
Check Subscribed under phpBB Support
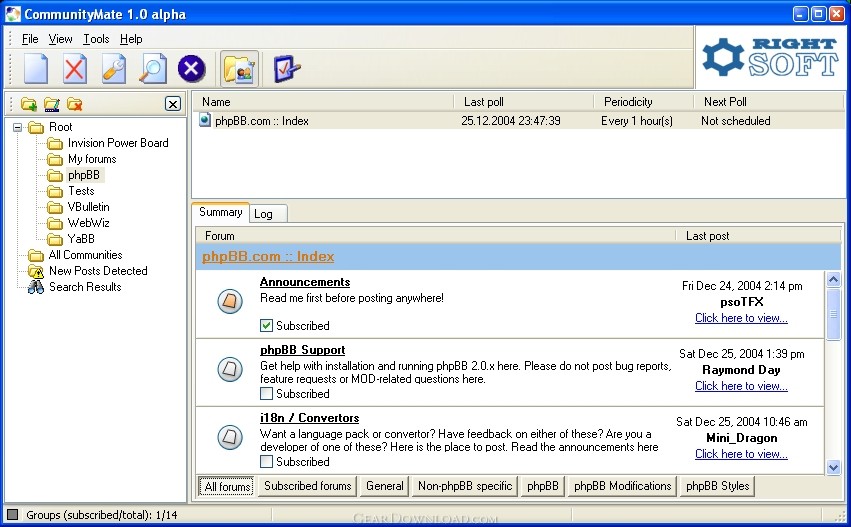(x=266, y=394)
